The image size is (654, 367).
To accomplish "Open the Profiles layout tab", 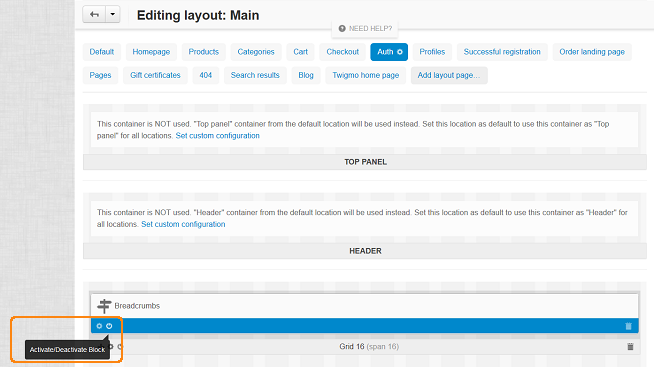I will click(432, 52).
